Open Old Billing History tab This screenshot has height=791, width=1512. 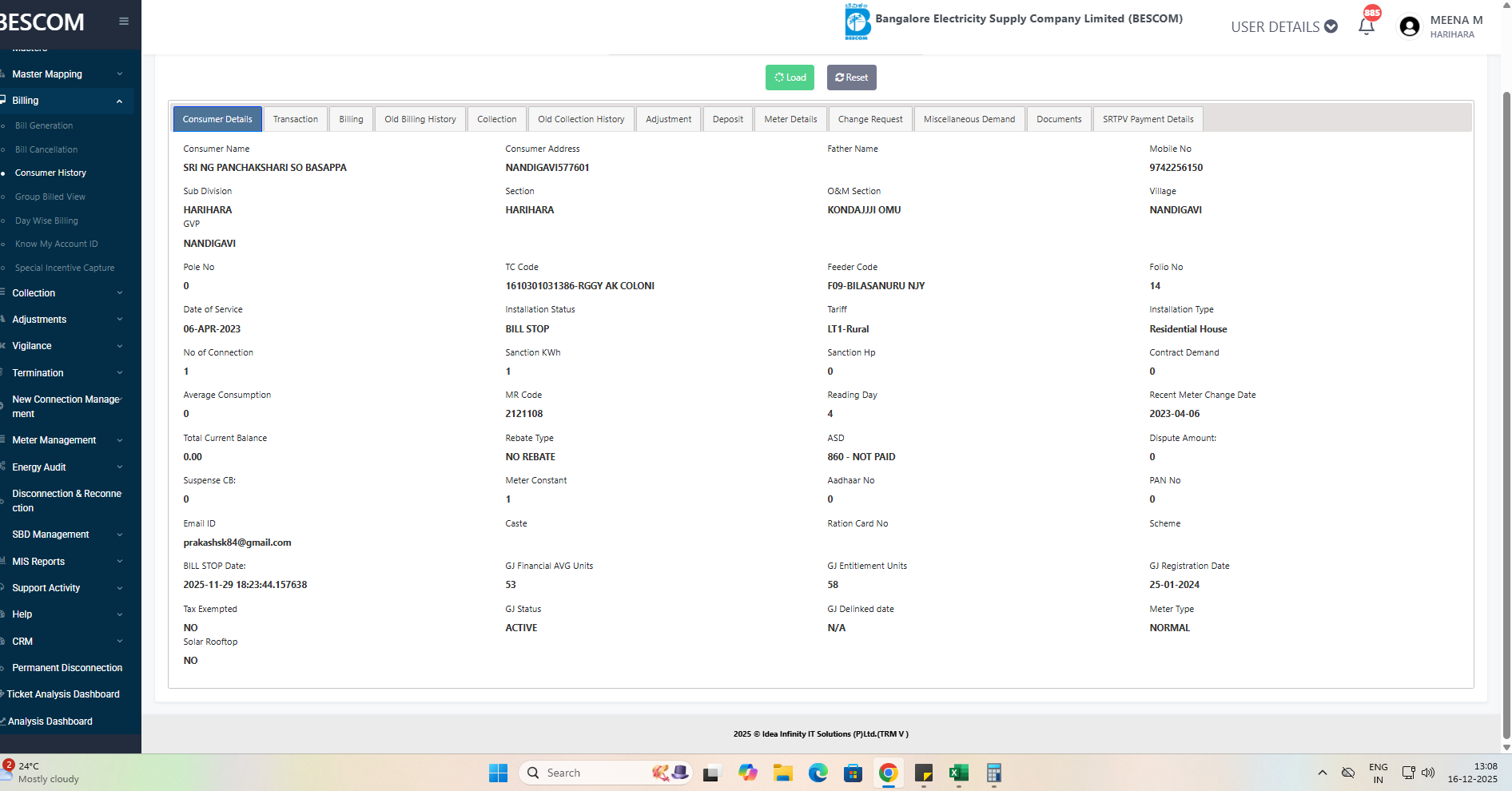tap(420, 119)
